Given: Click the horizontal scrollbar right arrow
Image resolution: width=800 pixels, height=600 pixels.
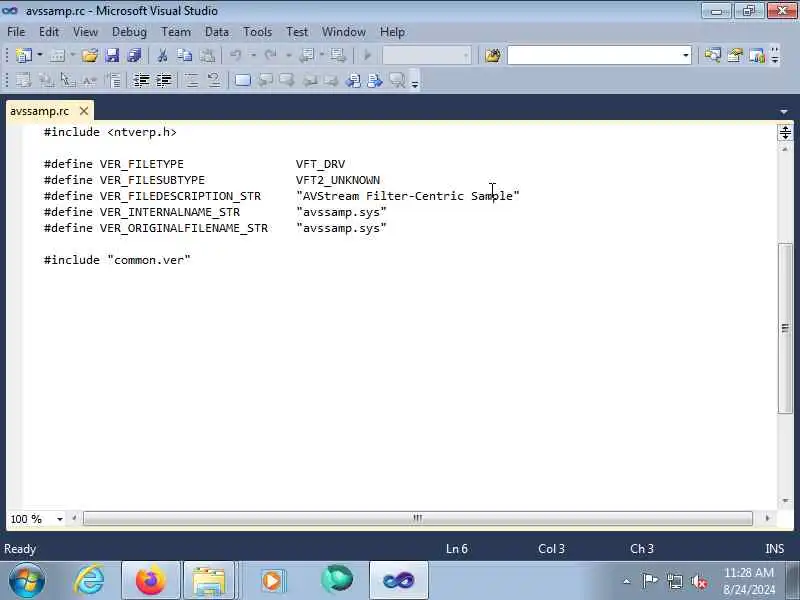Looking at the screenshot, I should click(x=767, y=518).
